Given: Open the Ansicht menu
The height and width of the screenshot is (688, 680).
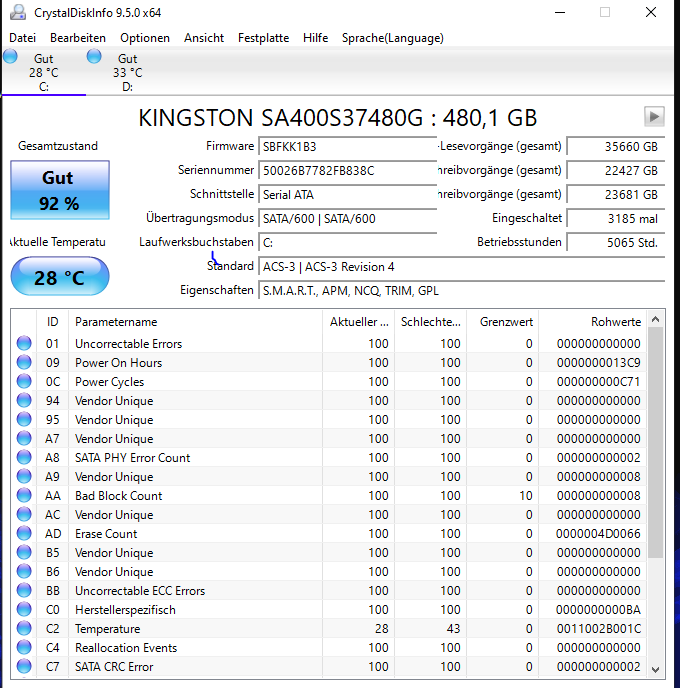Looking at the screenshot, I should [204, 38].
